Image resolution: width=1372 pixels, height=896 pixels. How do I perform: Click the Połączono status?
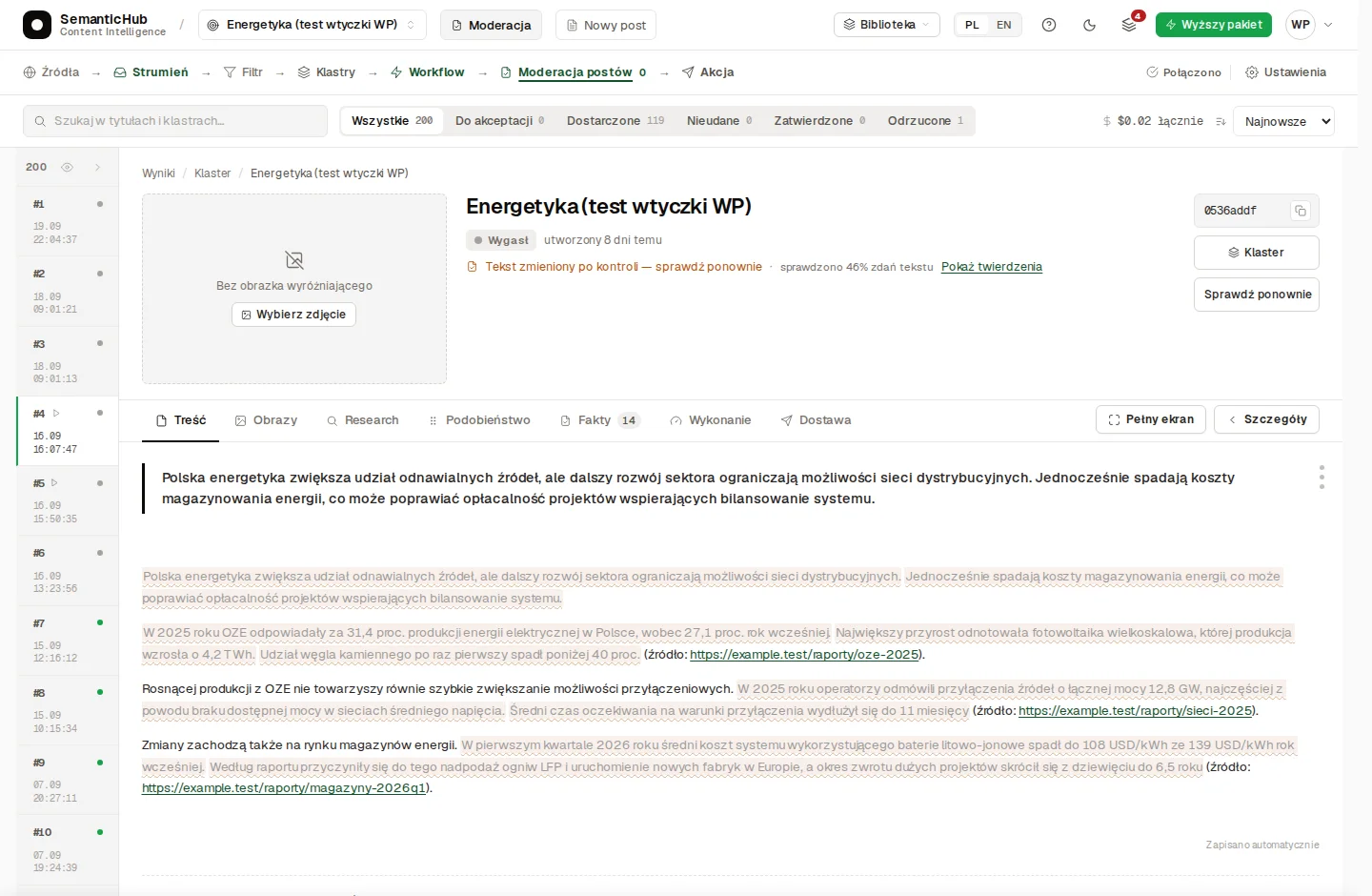(x=1183, y=72)
